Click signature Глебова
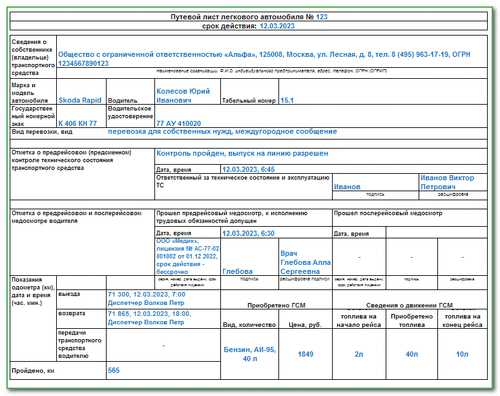Image resolution: width=500 pixels, height=396 pixels. point(237,271)
